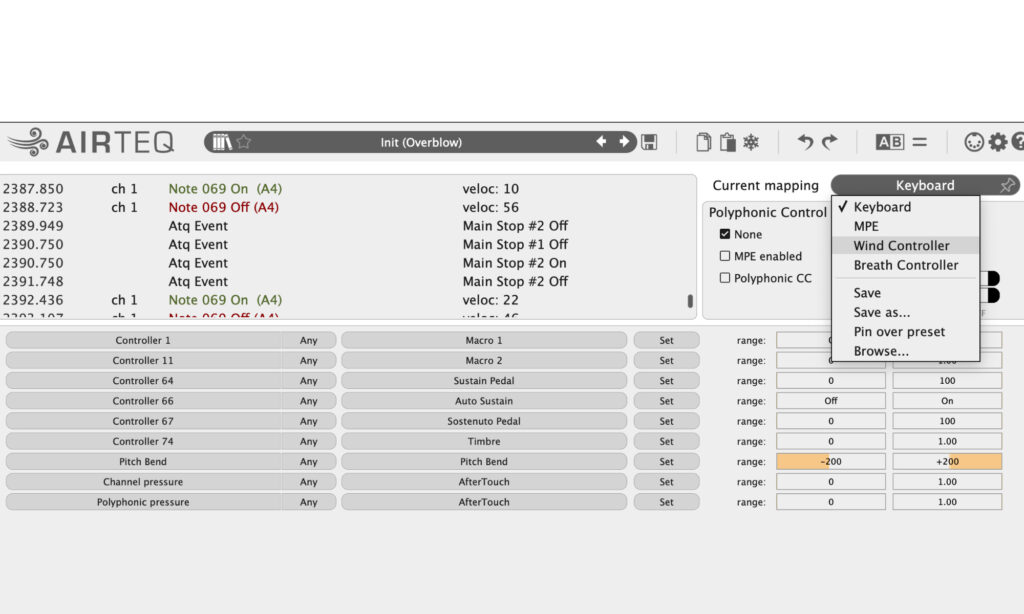Open the Current mapping Keyboard dropdown
This screenshot has height=614, width=1024.
(x=925, y=186)
